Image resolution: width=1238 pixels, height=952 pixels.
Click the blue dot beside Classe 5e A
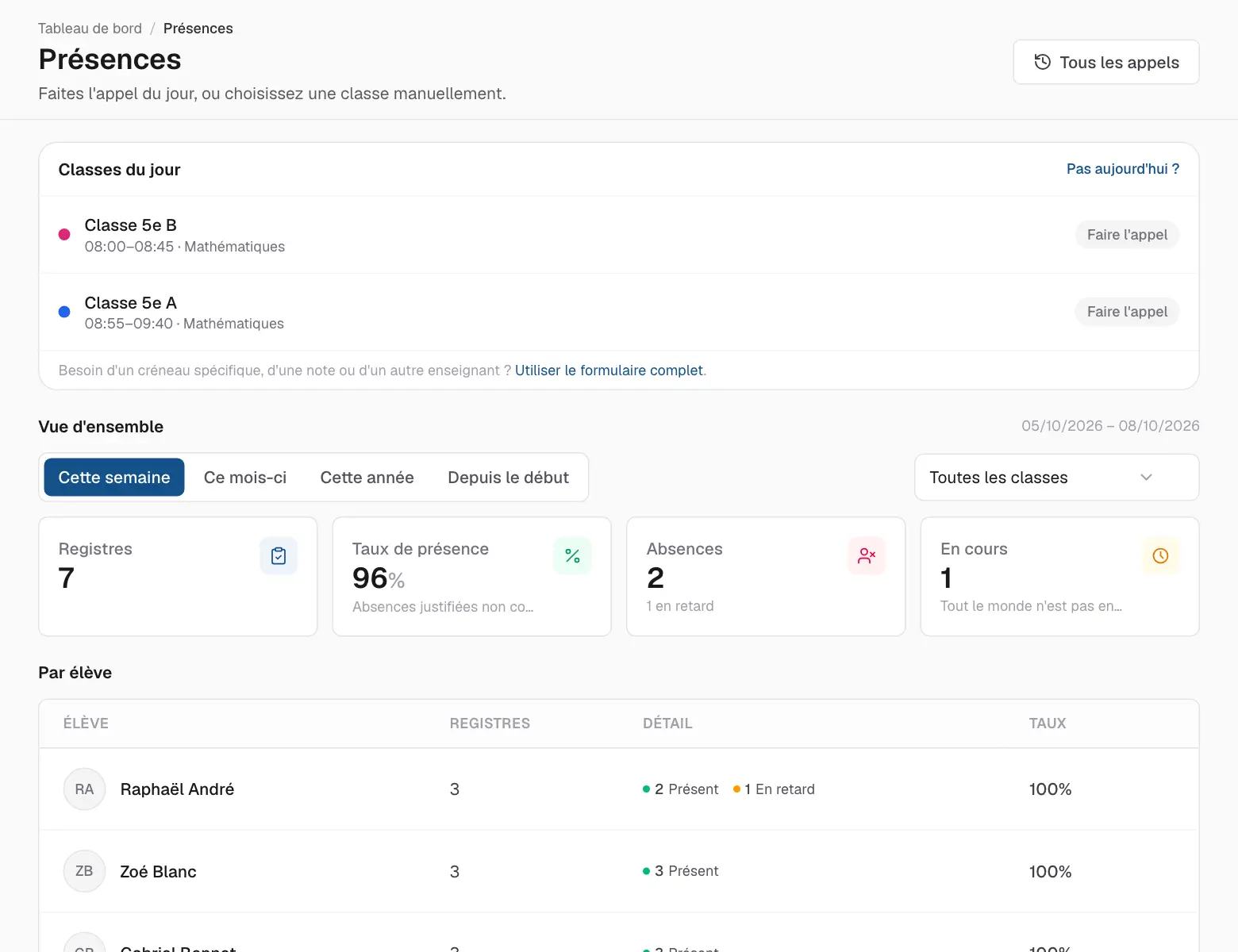[64, 312]
